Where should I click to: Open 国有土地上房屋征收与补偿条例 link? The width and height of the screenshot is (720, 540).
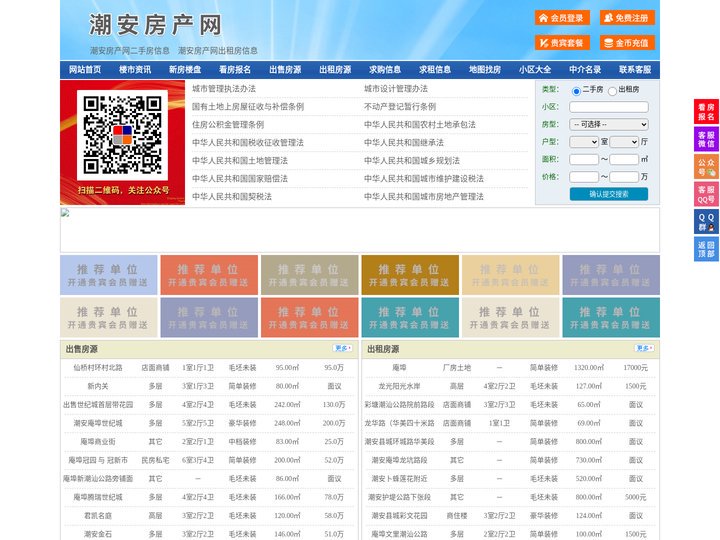pyautogui.click(x=248, y=107)
